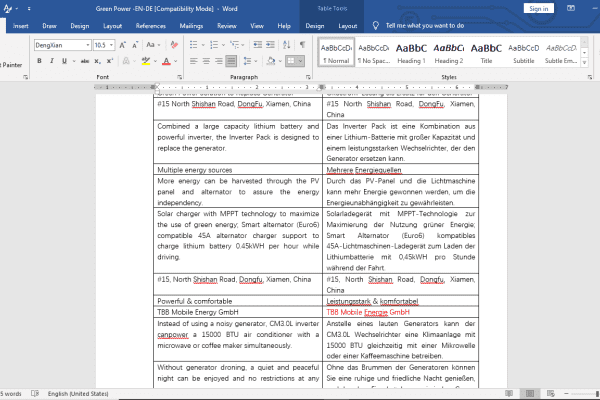Click Line and Paragraph Spacing icon

pos(247,61)
